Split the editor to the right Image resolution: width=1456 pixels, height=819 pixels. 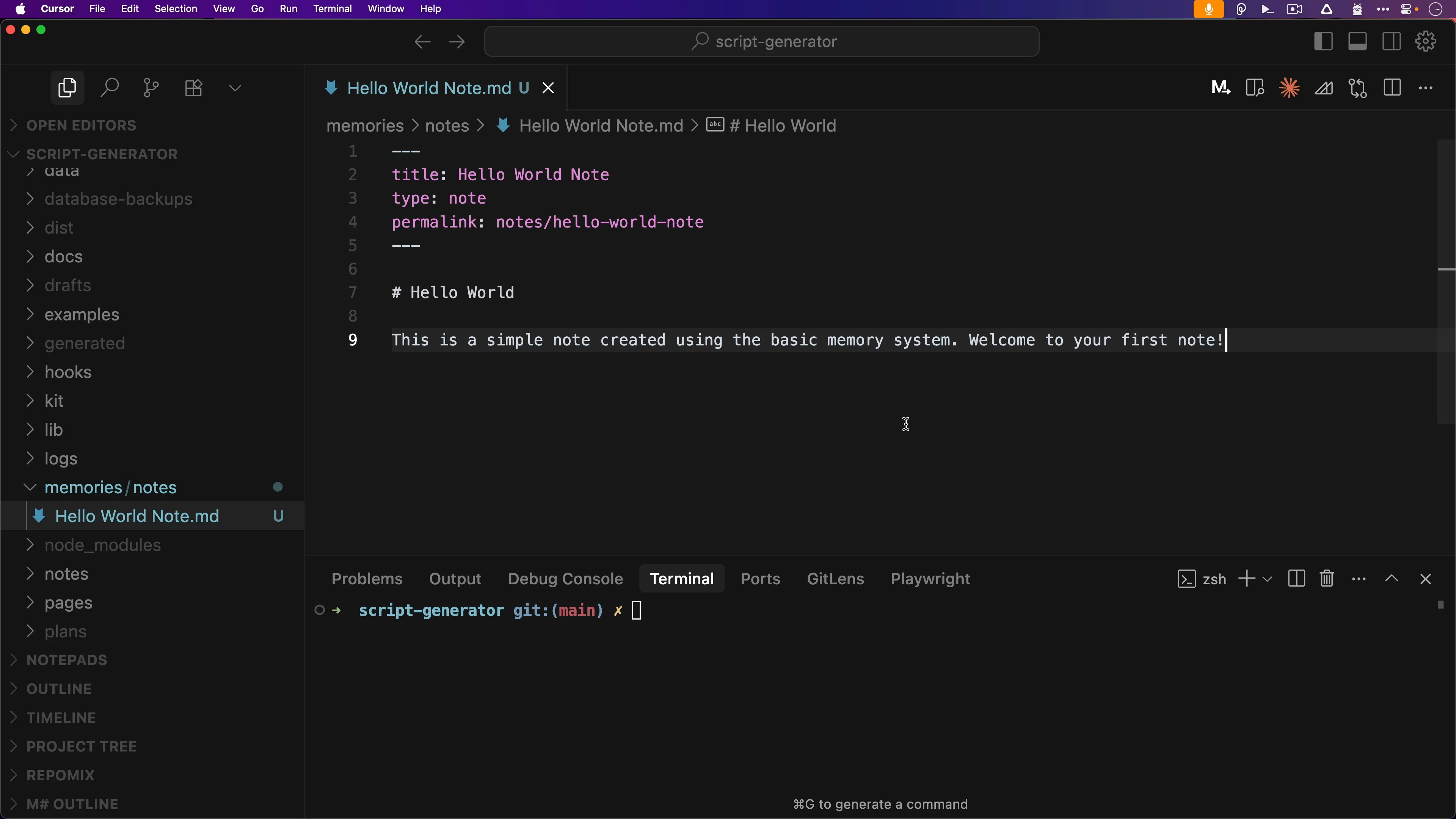pos(1392,88)
